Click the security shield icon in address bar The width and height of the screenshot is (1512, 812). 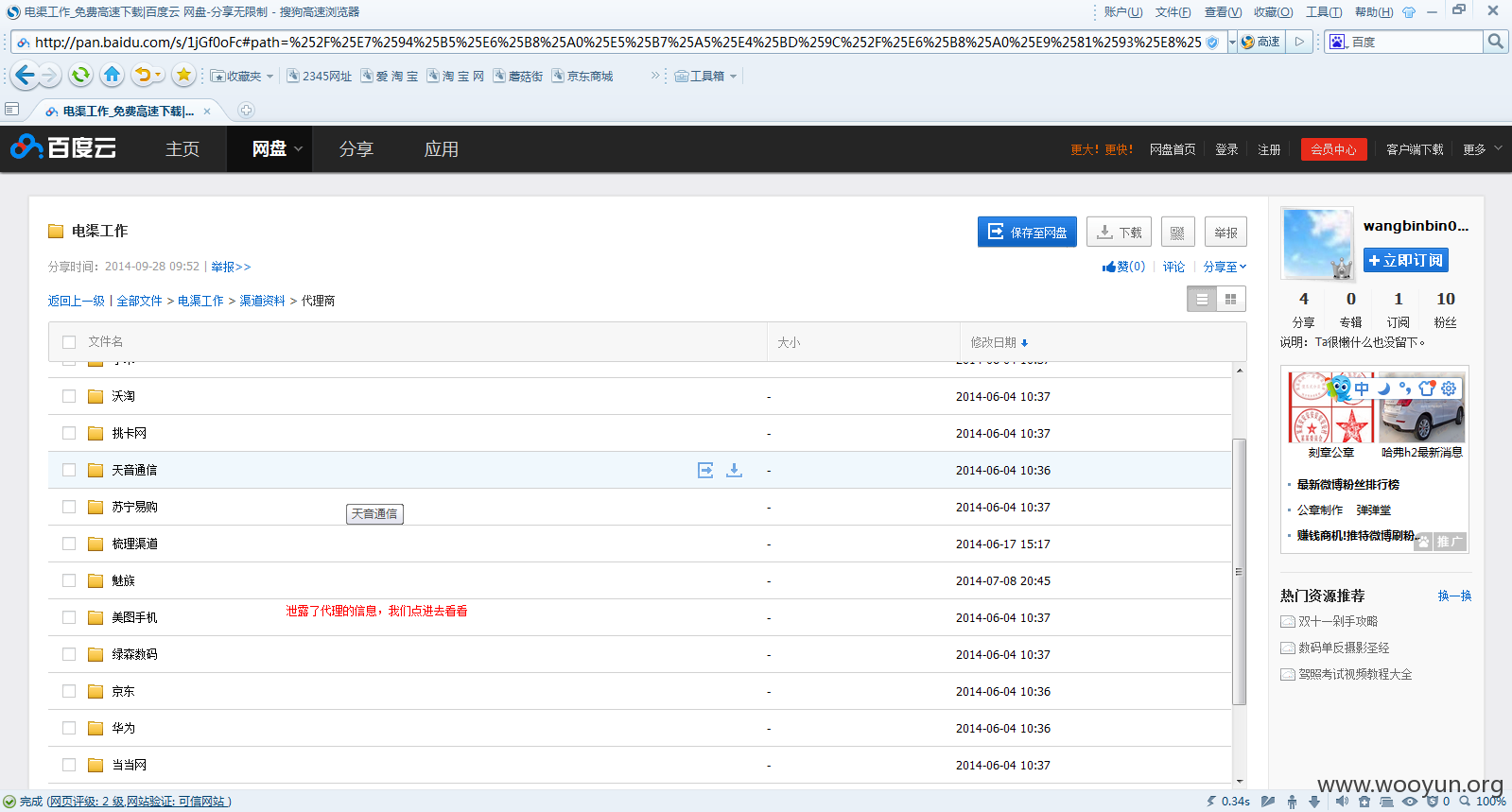(1212, 42)
